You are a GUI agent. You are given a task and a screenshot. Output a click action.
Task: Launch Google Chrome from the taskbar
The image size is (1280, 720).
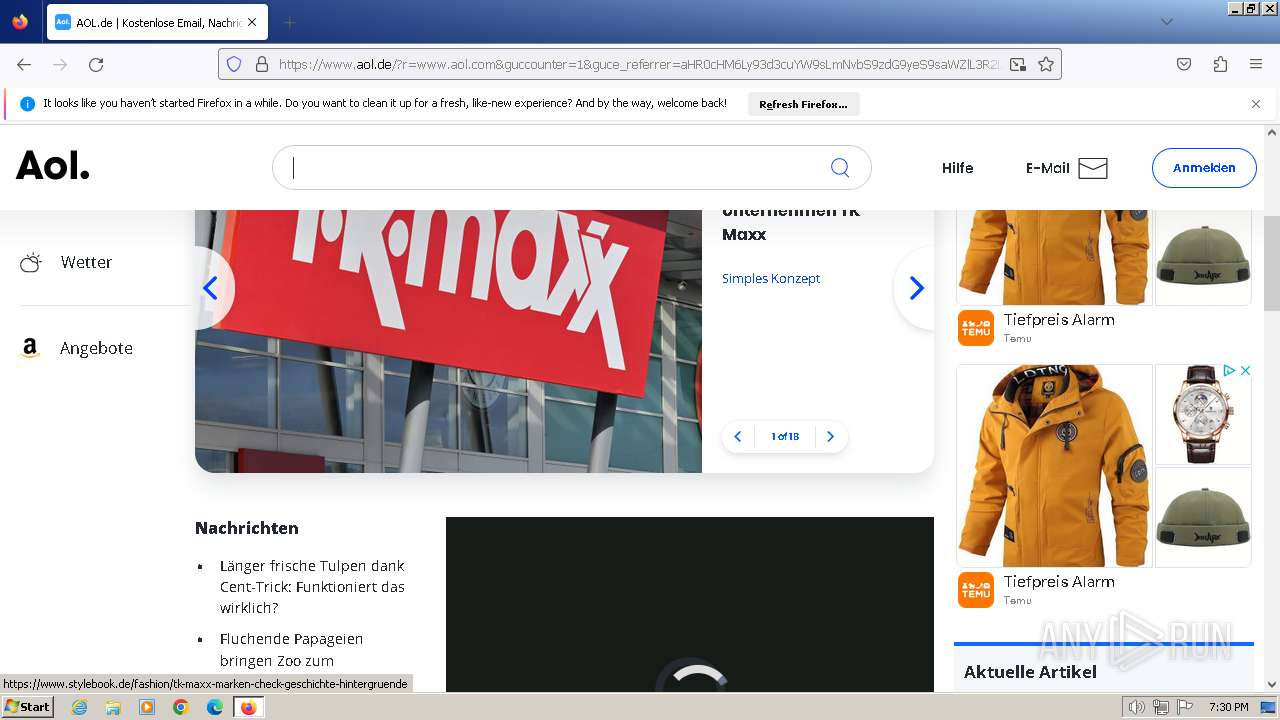pyautogui.click(x=181, y=707)
